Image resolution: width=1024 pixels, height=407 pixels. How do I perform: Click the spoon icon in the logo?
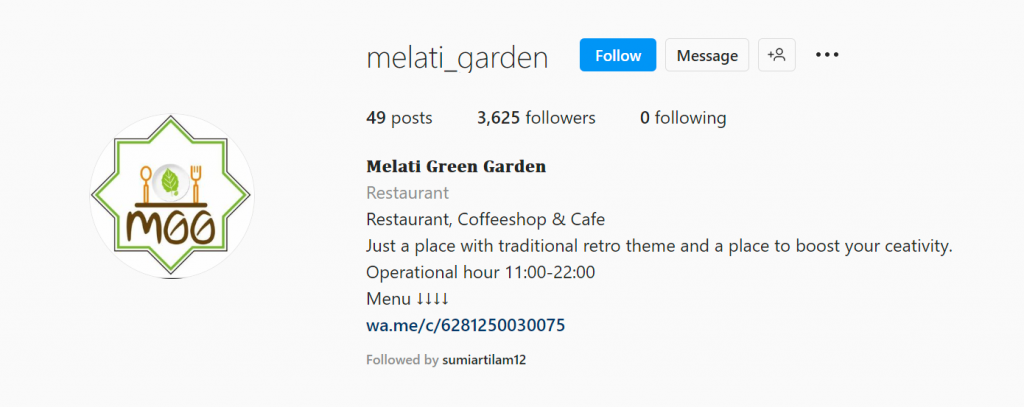[x=146, y=184]
